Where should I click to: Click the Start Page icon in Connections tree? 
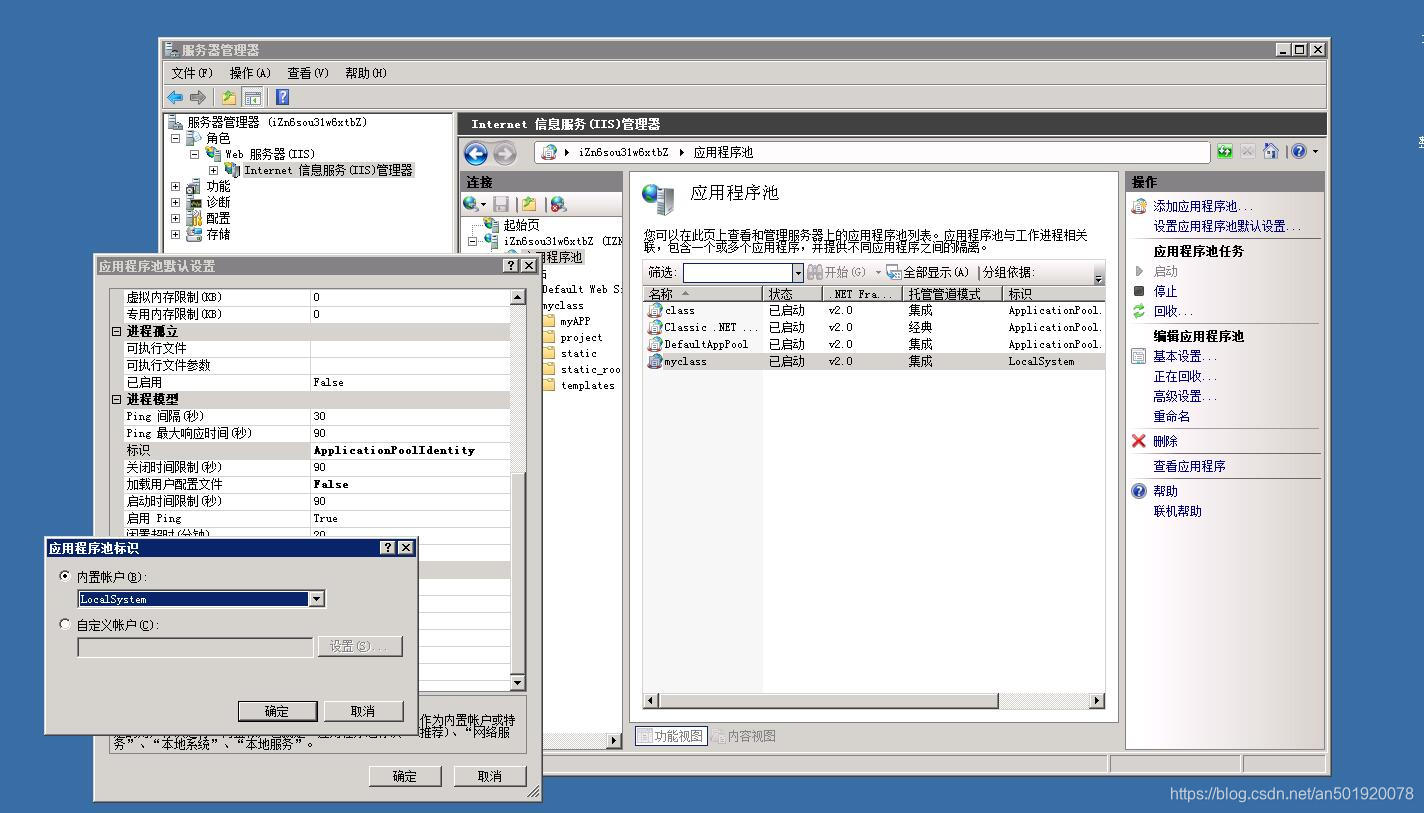pos(491,225)
